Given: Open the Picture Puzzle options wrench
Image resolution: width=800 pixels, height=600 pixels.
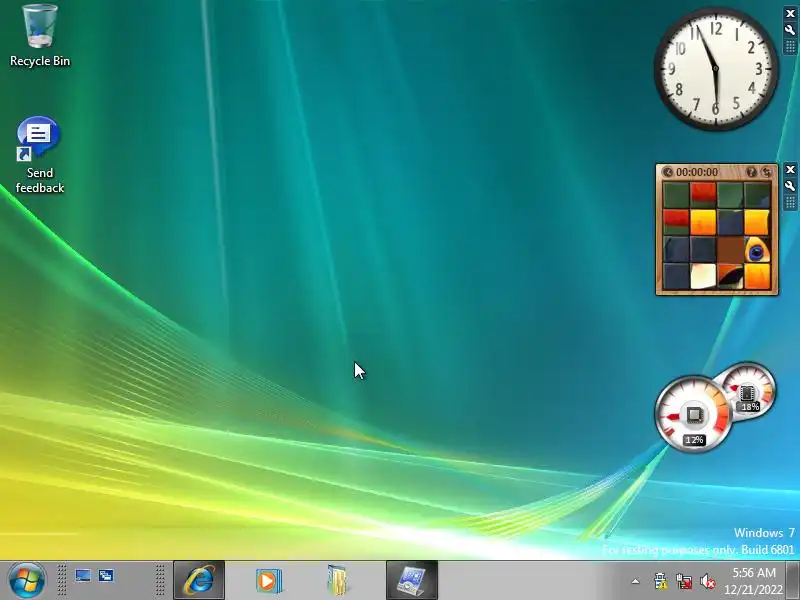Looking at the screenshot, I should (790, 186).
